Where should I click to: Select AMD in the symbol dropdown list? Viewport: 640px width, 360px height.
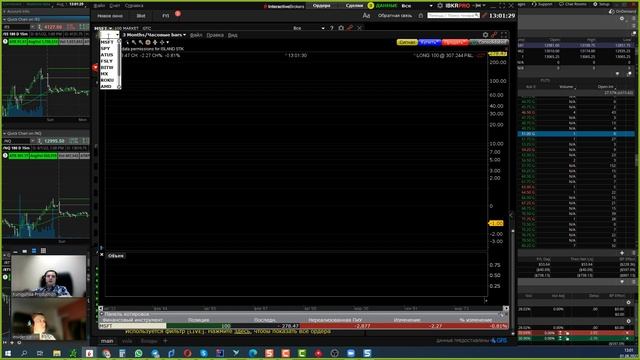tap(109, 86)
